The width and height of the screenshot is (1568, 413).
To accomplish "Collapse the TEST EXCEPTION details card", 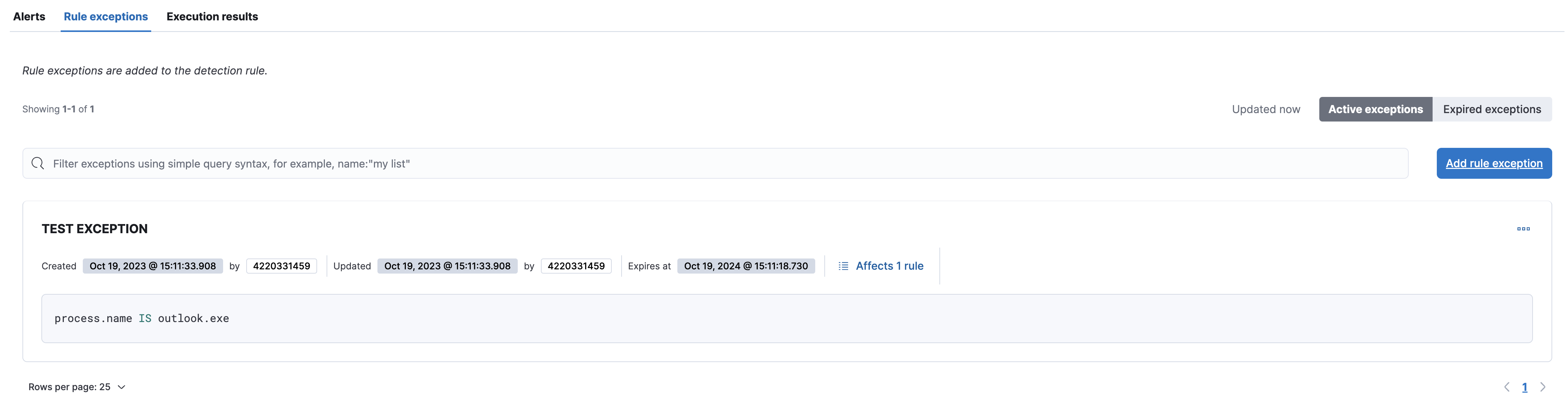I will (94, 228).
